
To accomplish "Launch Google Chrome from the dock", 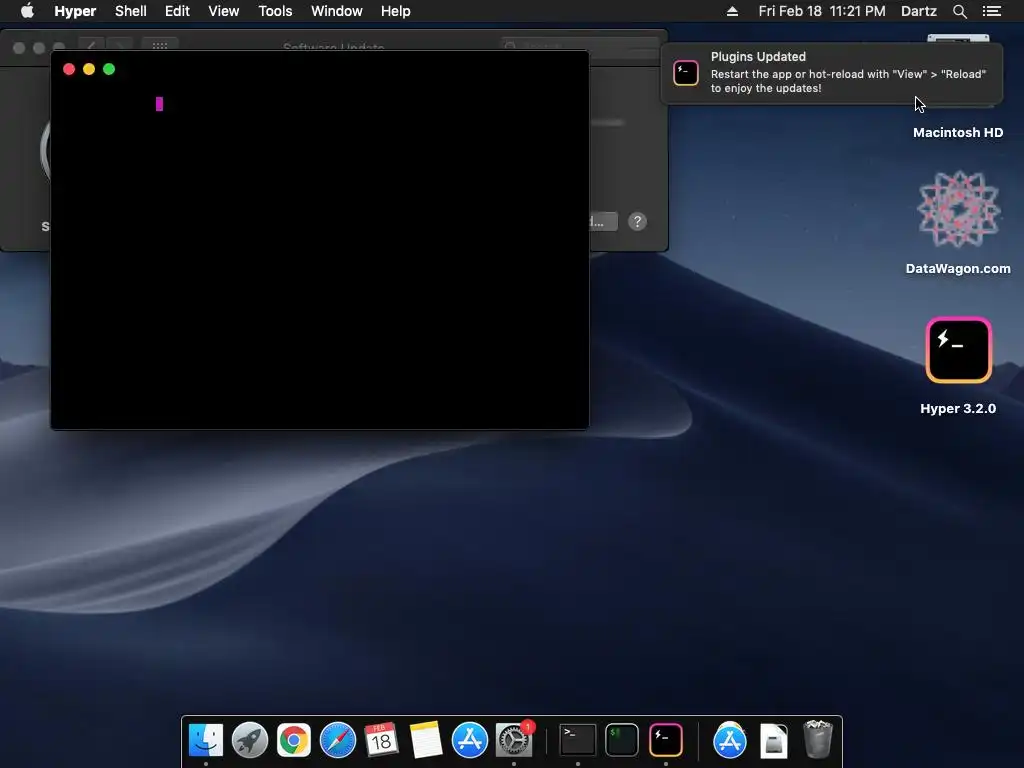I will click(x=294, y=740).
